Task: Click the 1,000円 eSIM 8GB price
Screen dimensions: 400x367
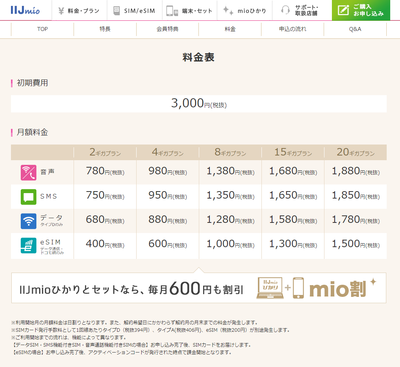Action: pyautogui.click(x=230, y=244)
